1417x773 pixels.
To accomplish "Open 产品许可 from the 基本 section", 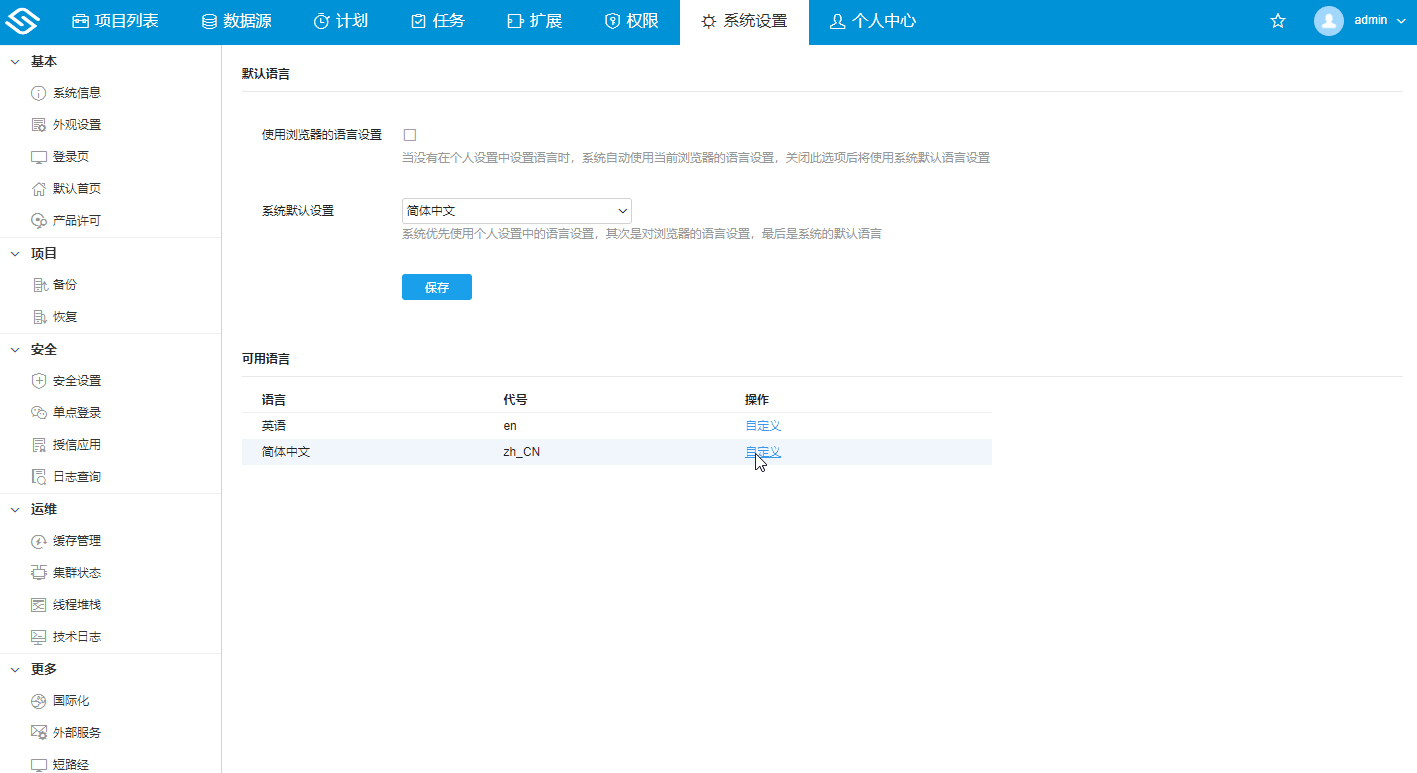I will [76, 220].
